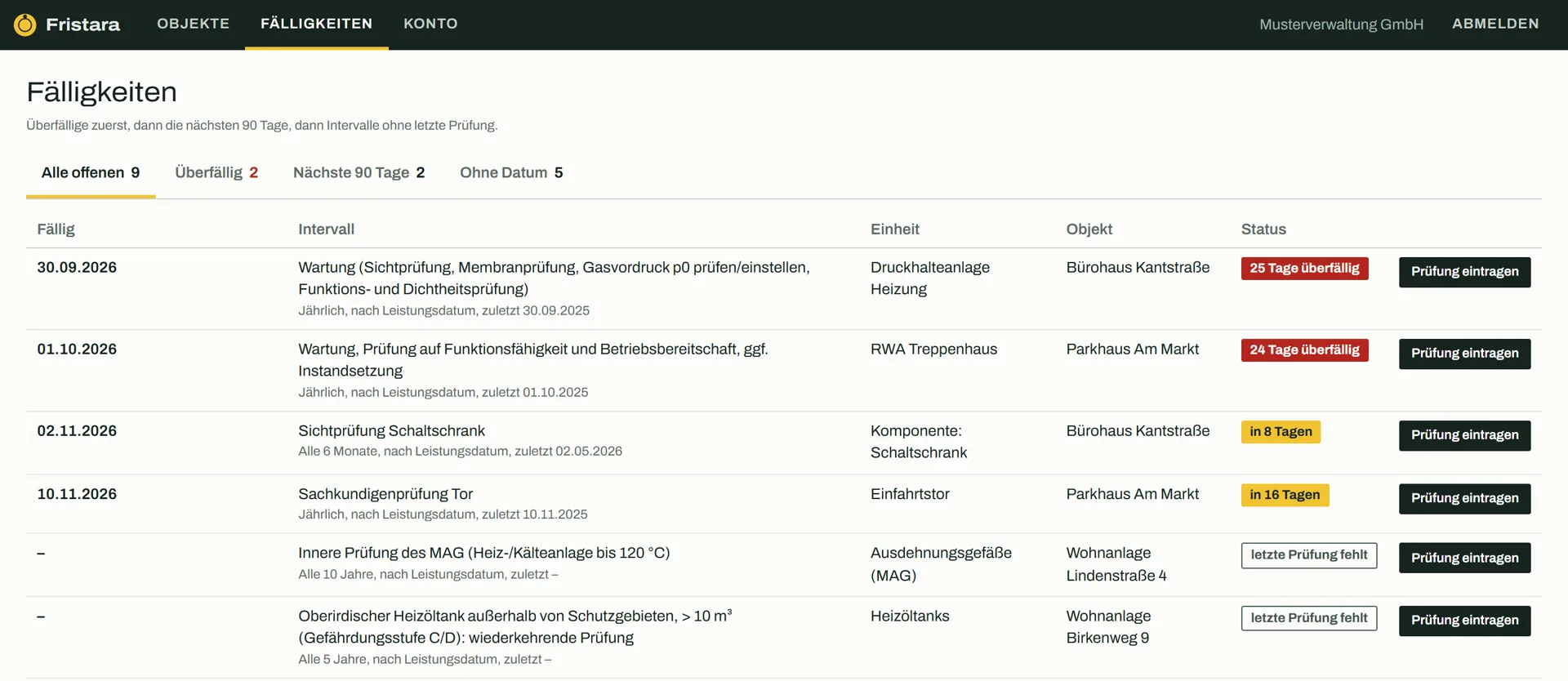Click the Objekt column header

coord(1089,229)
